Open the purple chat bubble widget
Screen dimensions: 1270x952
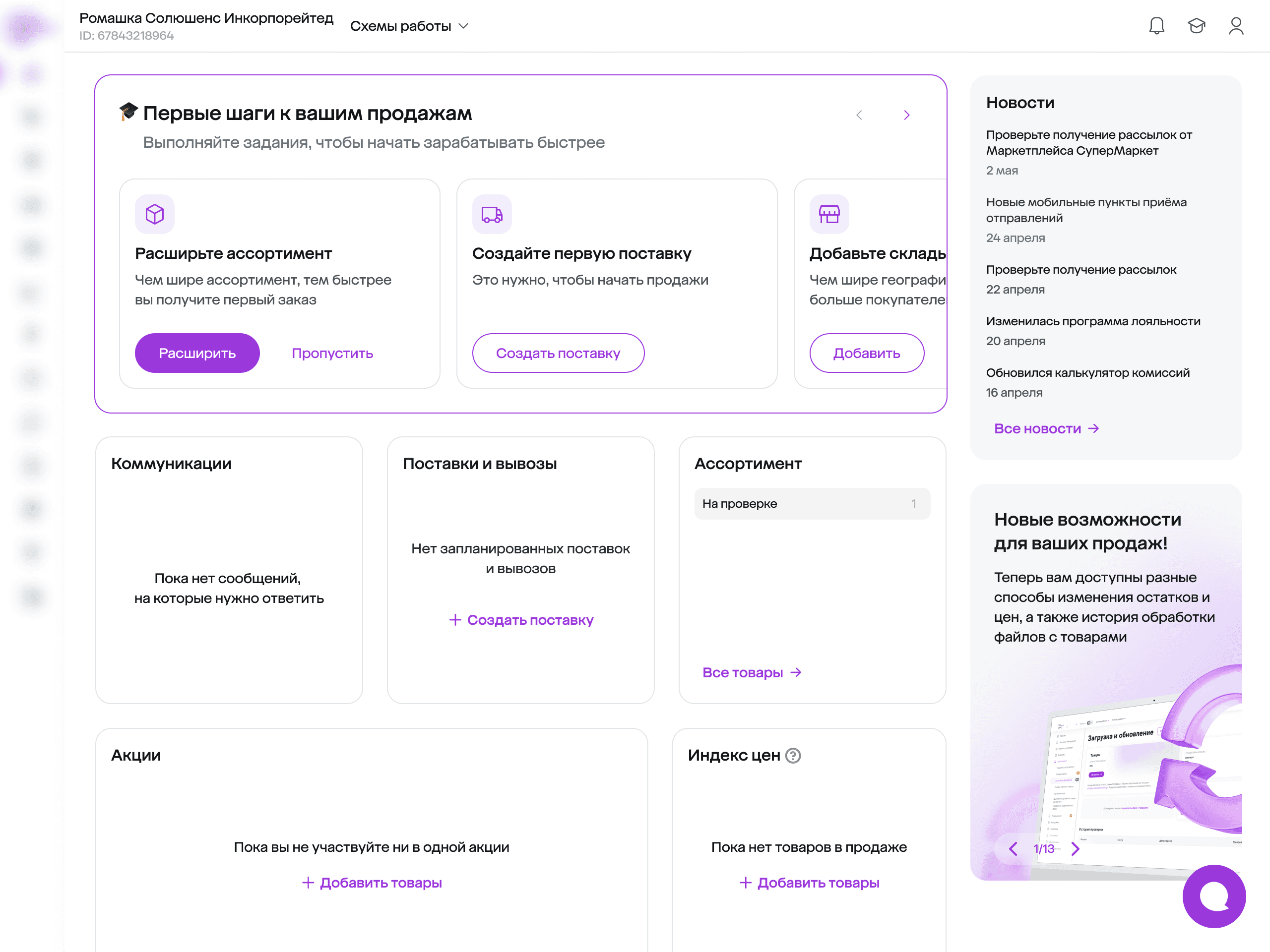point(1214,896)
